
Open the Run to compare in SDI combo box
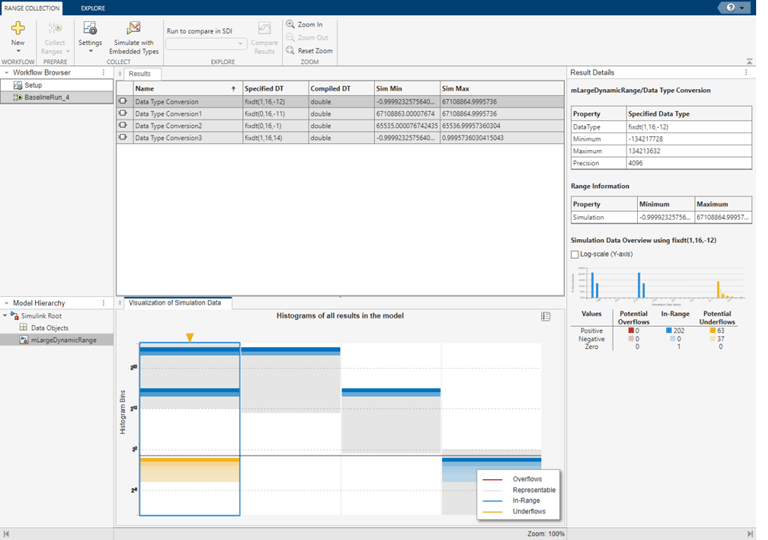pos(205,44)
